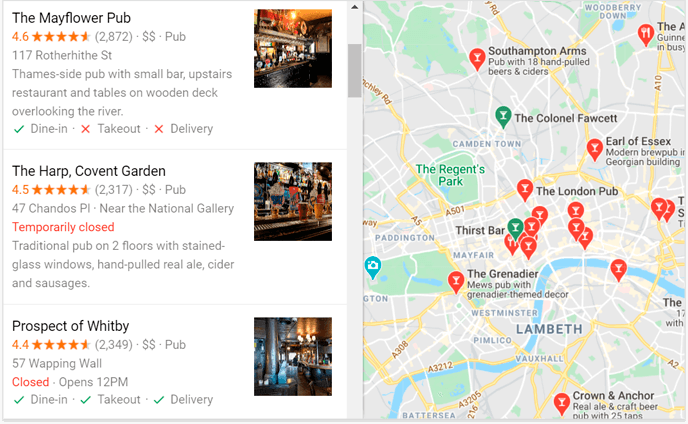The height and width of the screenshot is (424, 688).
Task: Click the Mayflower Pub star rating
Action: [x=61, y=36]
